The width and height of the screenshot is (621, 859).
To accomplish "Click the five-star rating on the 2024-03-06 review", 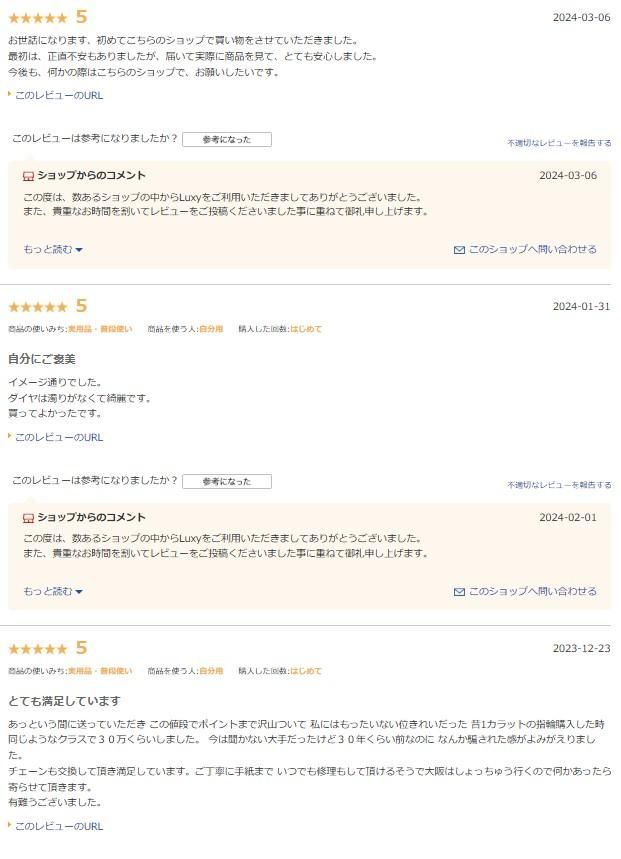I will (38, 18).
